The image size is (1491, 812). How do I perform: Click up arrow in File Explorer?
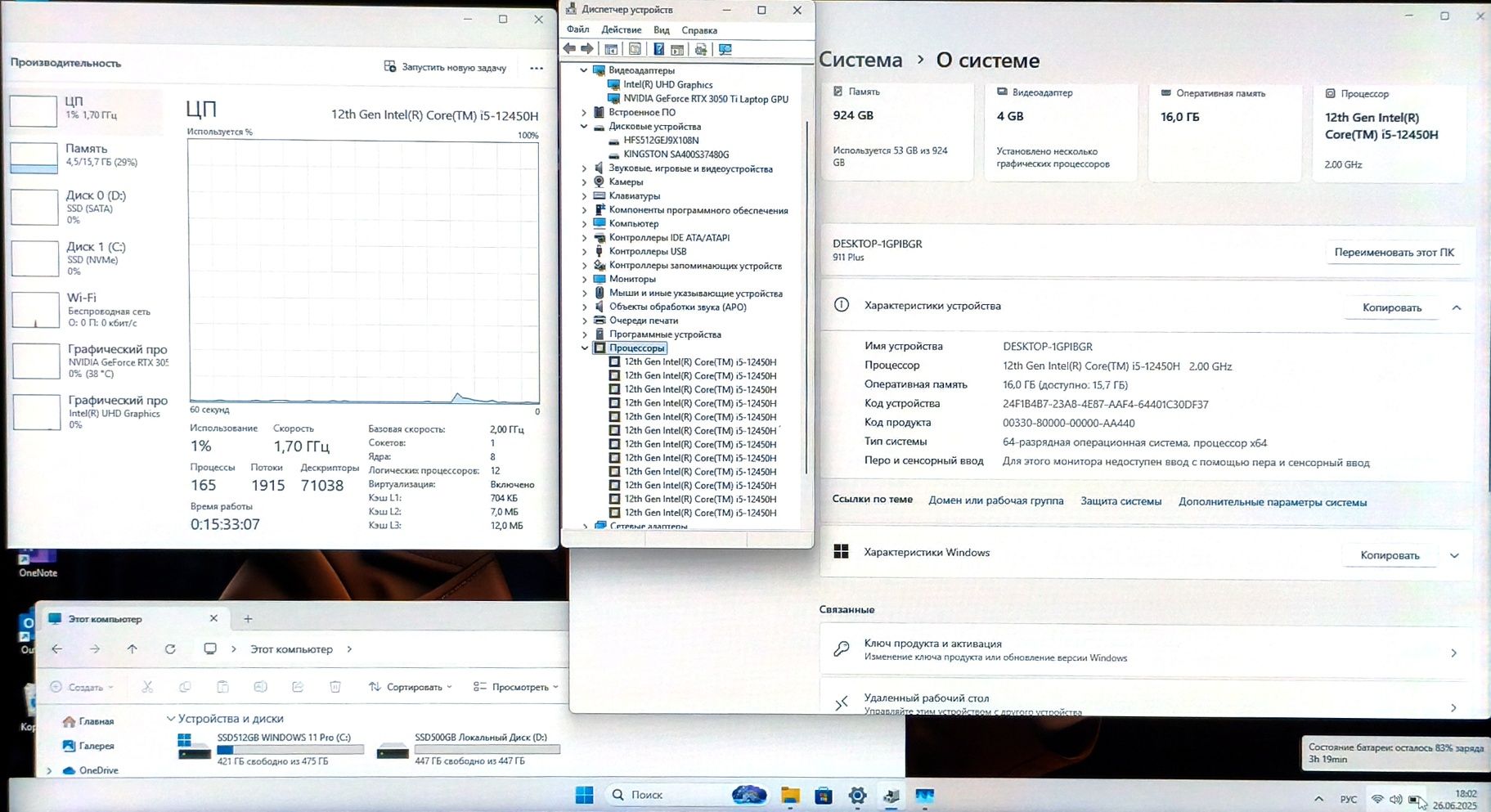pos(132,648)
